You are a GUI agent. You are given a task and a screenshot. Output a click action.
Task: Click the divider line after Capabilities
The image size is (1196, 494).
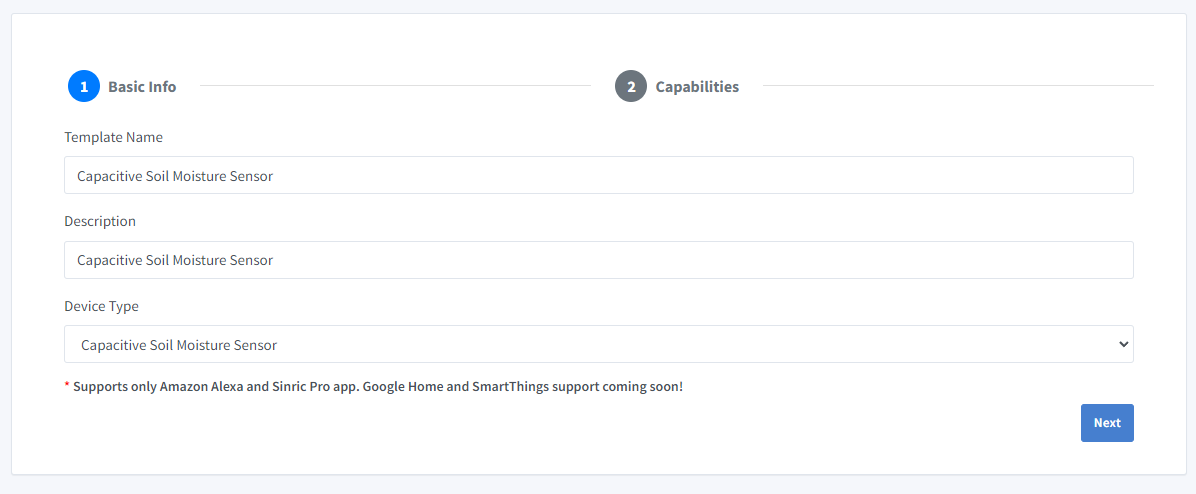coord(957,86)
